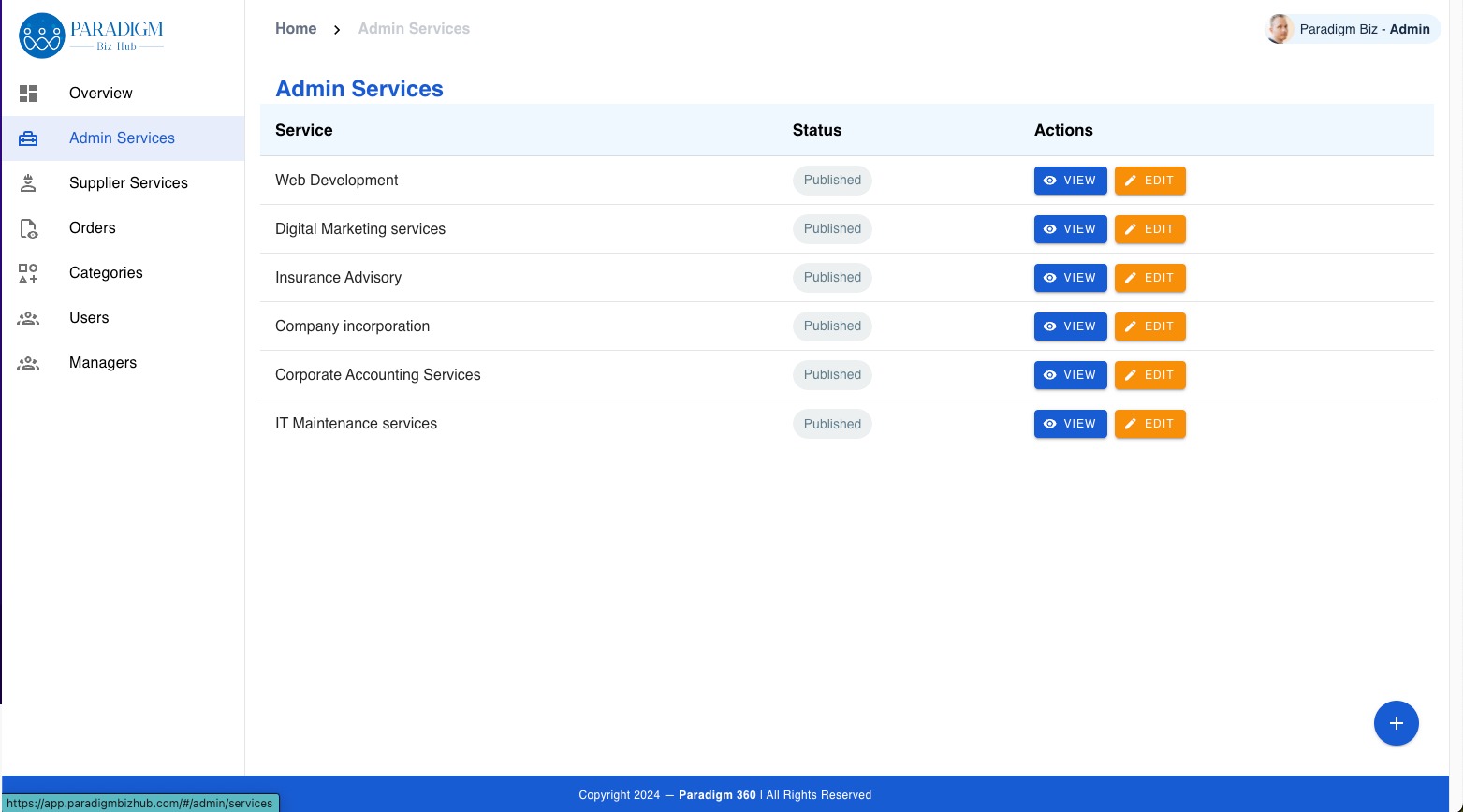Click the Admin Services briefcase icon

coord(28,138)
